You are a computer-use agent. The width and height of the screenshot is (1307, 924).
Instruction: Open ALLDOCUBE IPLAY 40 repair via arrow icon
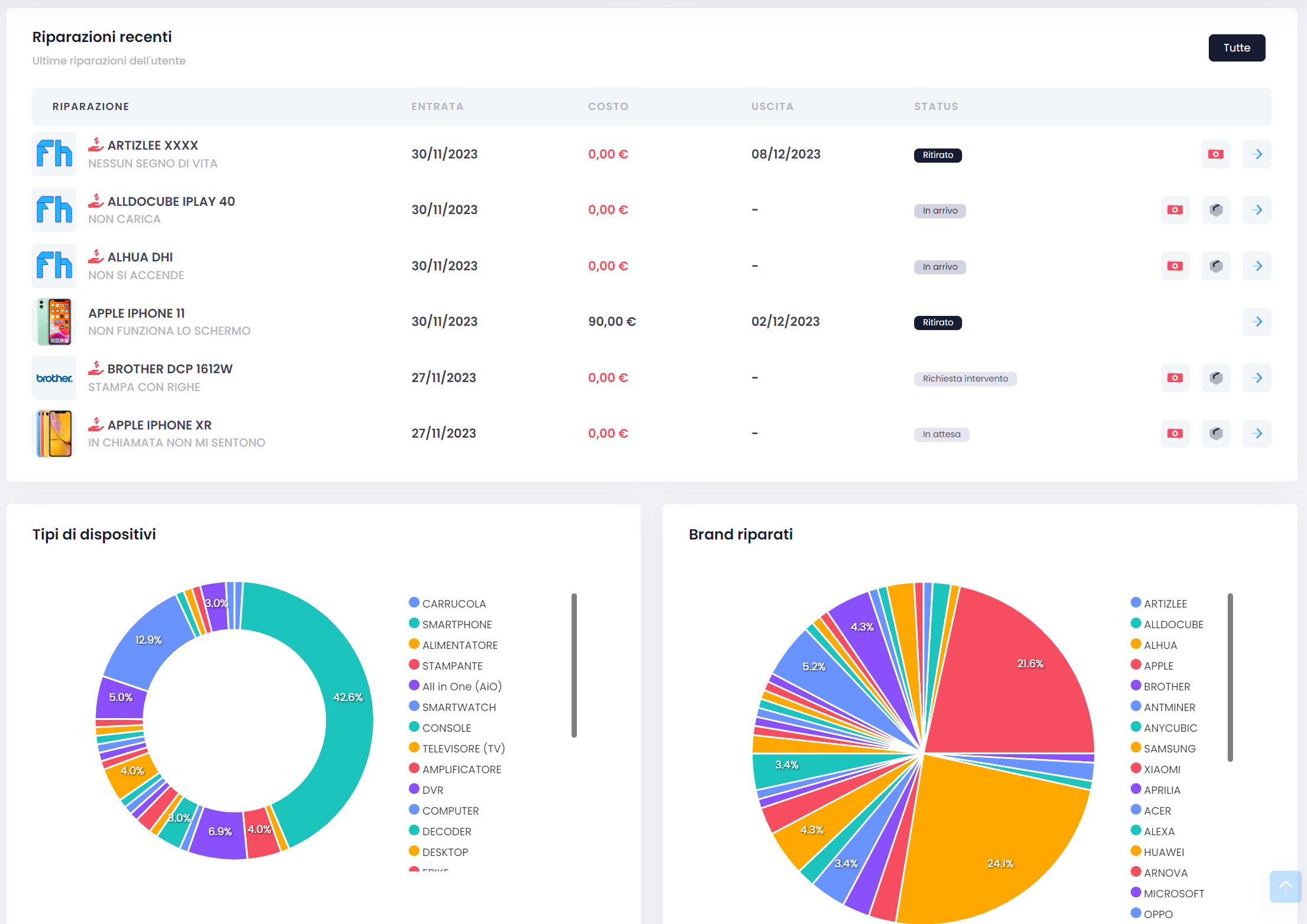pos(1257,210)
